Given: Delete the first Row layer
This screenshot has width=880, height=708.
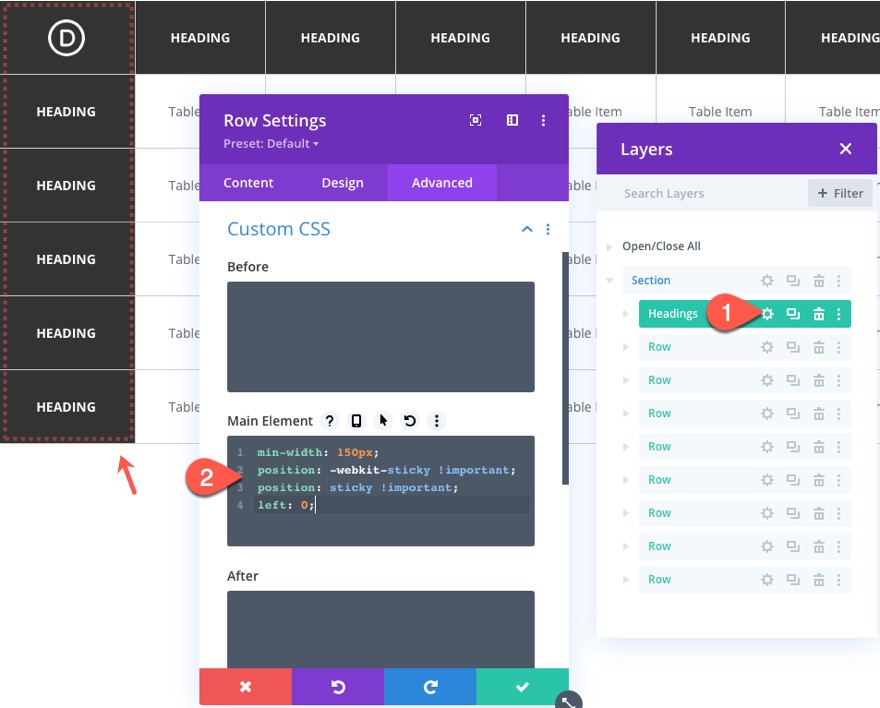Looking at the screenshot, I should (819, 347).
